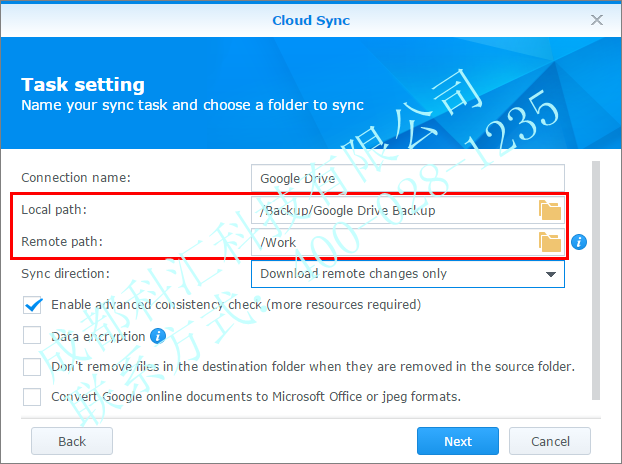Click the Enable advanced consistency check label
The image size is (622, 464).
pos(236,305)
